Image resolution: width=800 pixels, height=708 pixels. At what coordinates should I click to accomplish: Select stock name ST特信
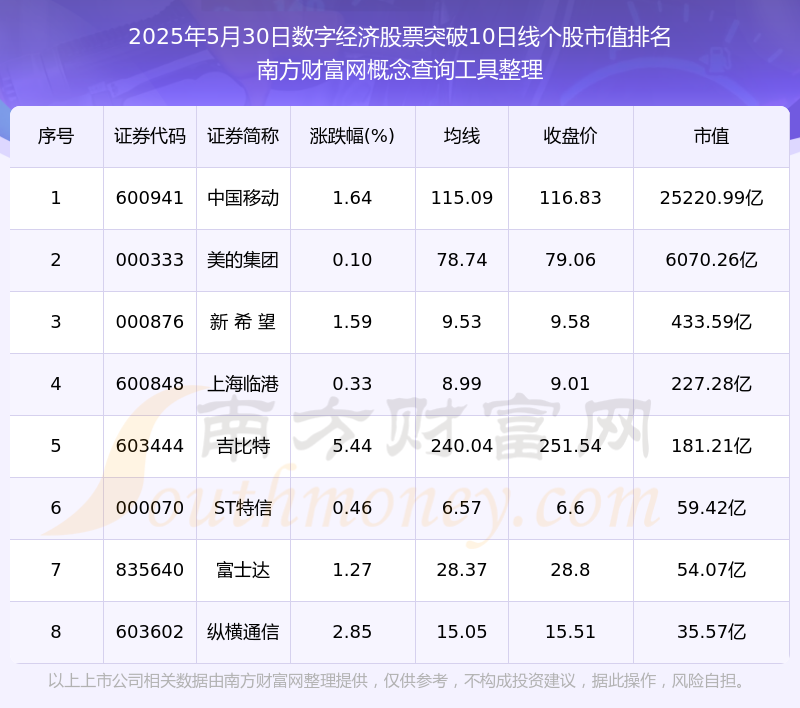point(243,508)
